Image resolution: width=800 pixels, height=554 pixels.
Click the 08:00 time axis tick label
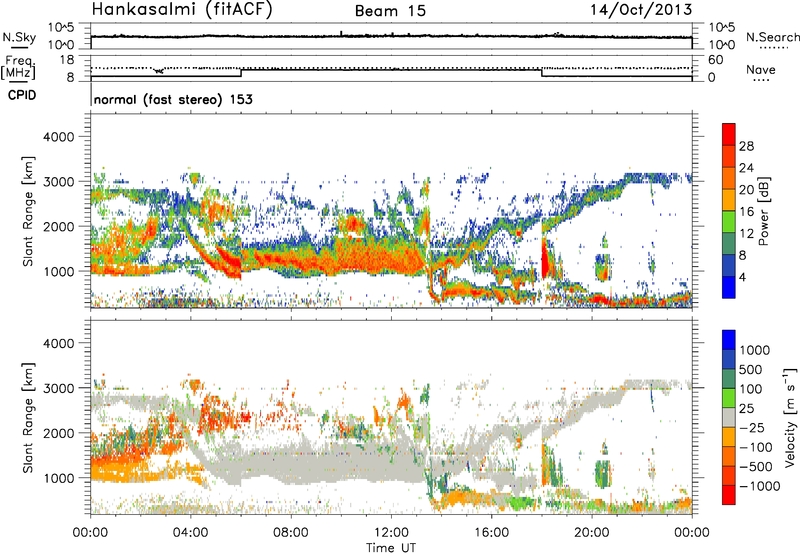tap(291, 533)
